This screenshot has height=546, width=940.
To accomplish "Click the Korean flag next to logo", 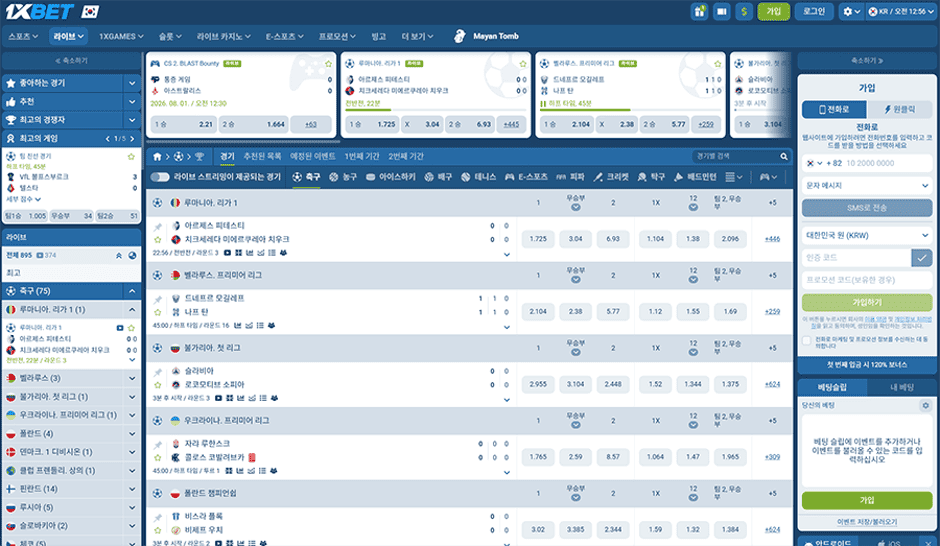I will pos(91,11).
